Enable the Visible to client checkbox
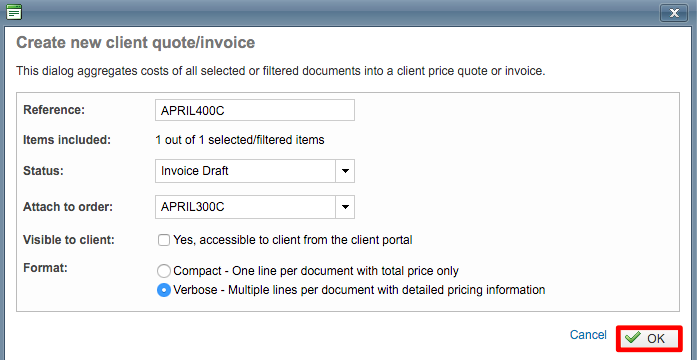697x360 pixels. click(164, 240)
